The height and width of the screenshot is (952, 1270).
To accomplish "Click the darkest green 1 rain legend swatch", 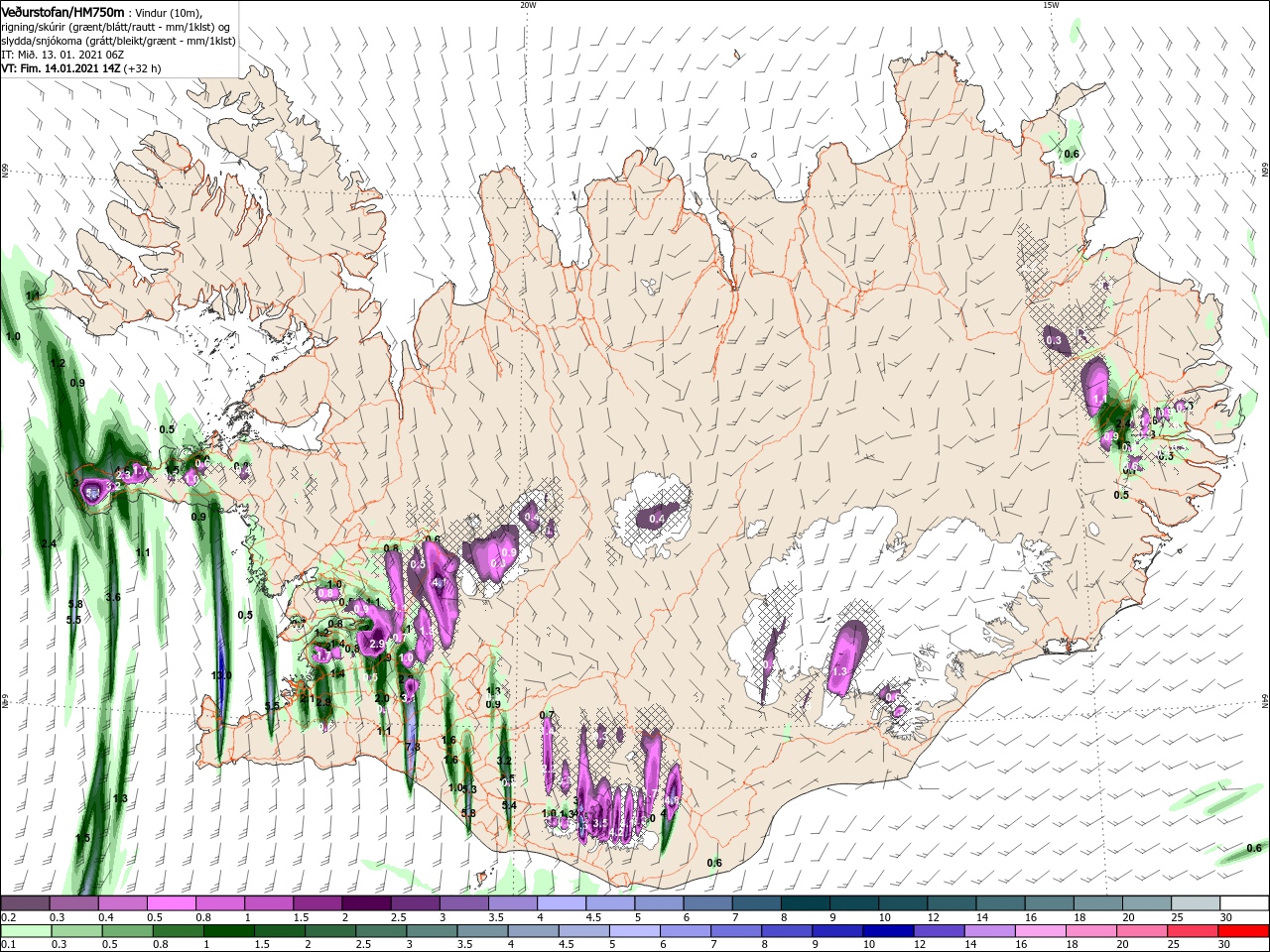I will click(x=228, y=931).
